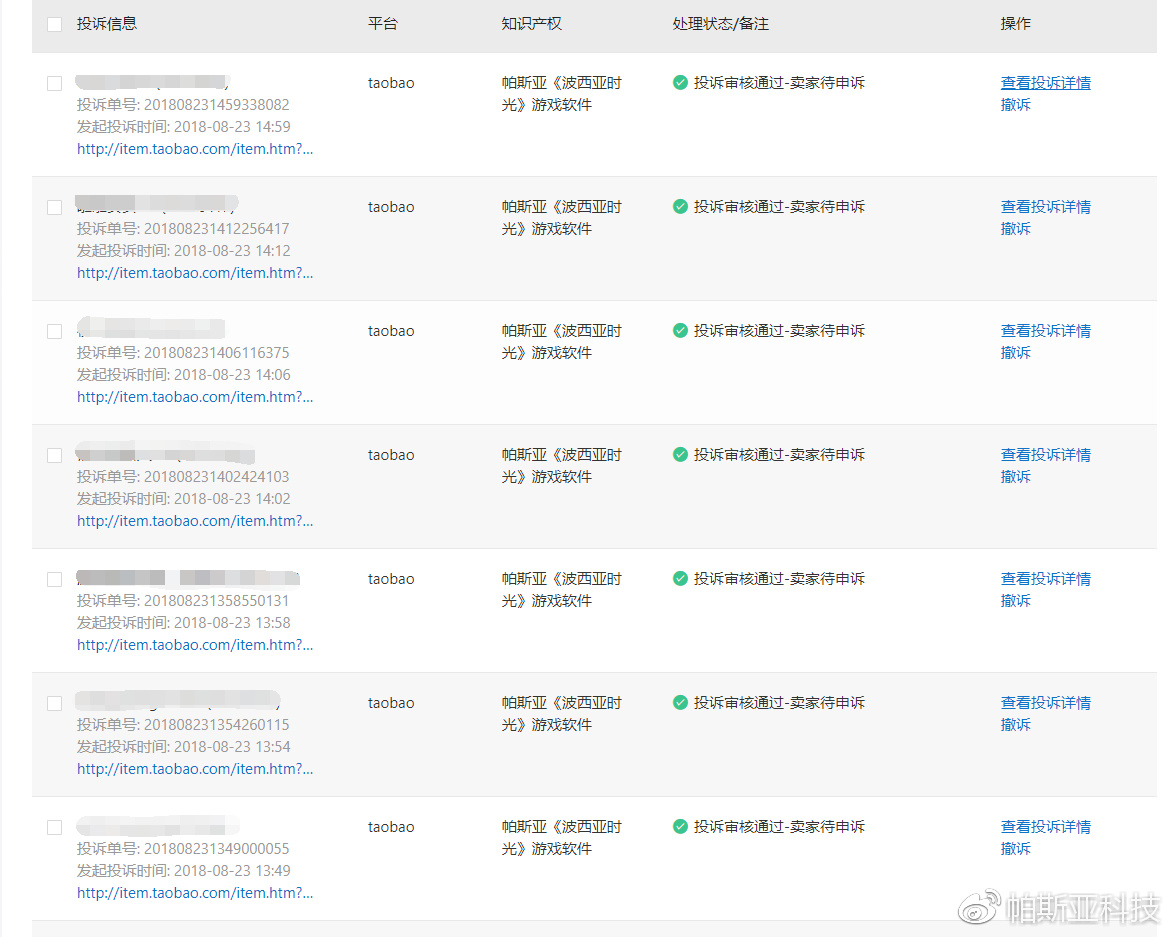Screen dimensions: 1171x937
Task: Click 帕斯亚《波西亚时光》游戏软件 in row 201808231412256417
Action: point(562,218)
